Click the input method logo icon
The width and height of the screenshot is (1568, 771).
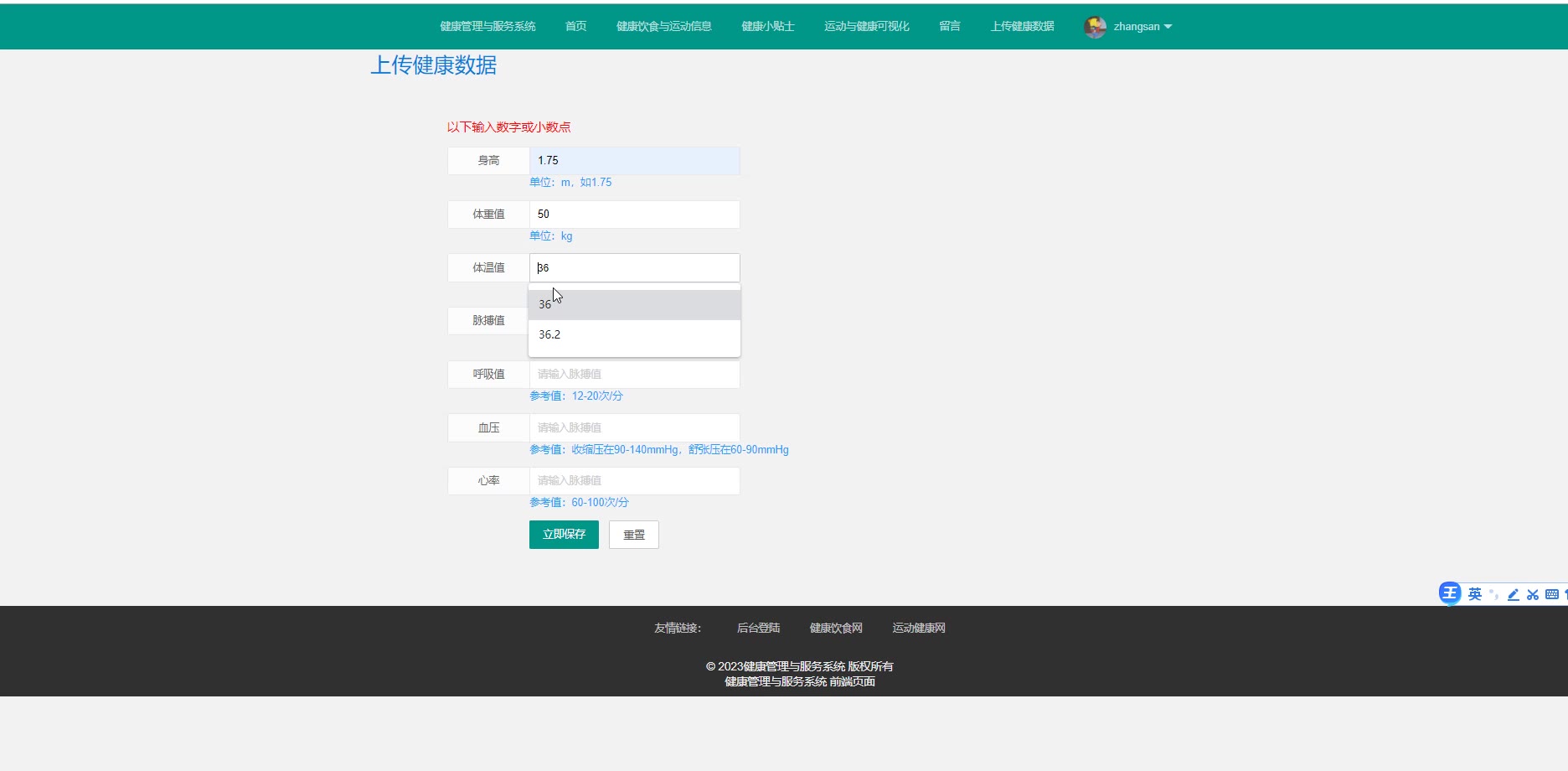coord(1450,593)
